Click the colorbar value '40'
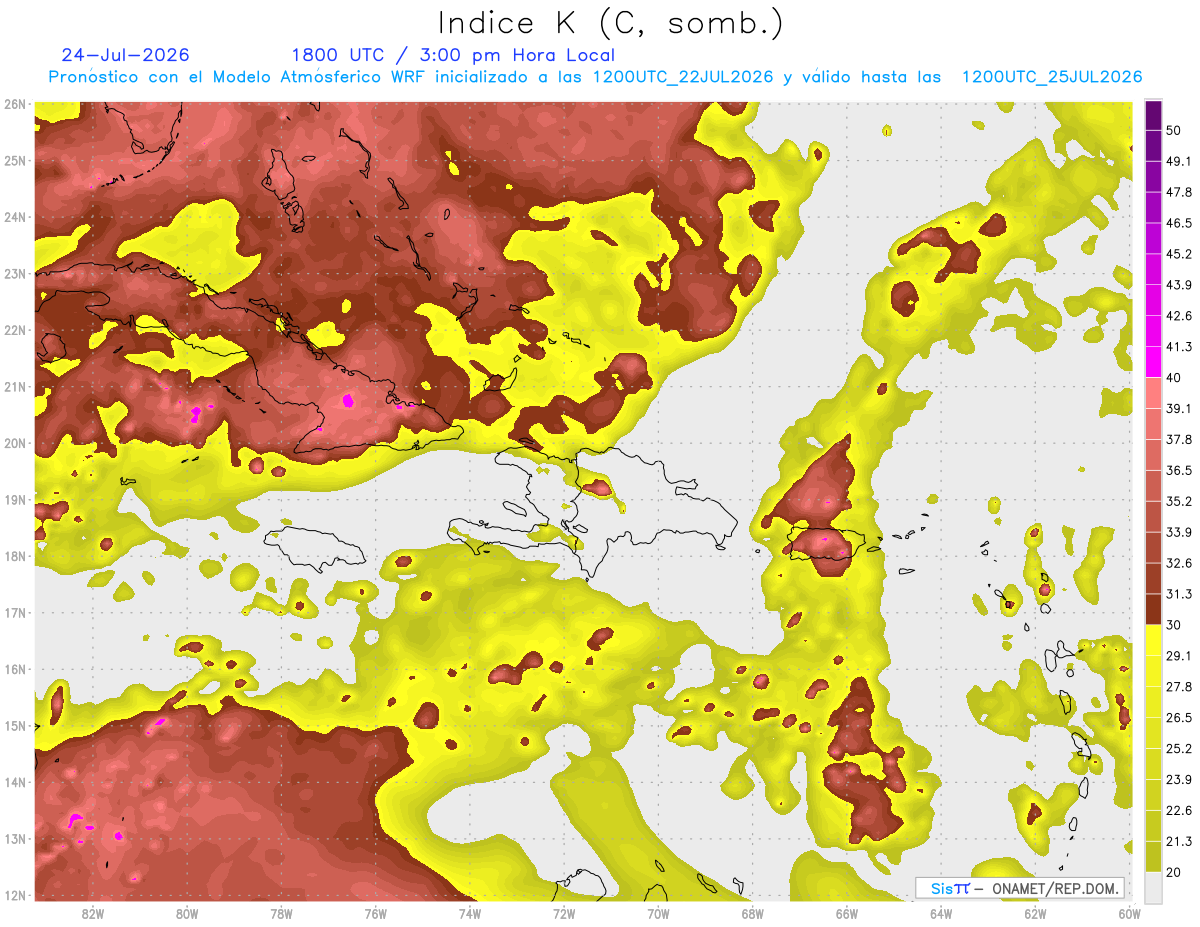This screenshot has width=1200, height=927. tap(1175, 378)
